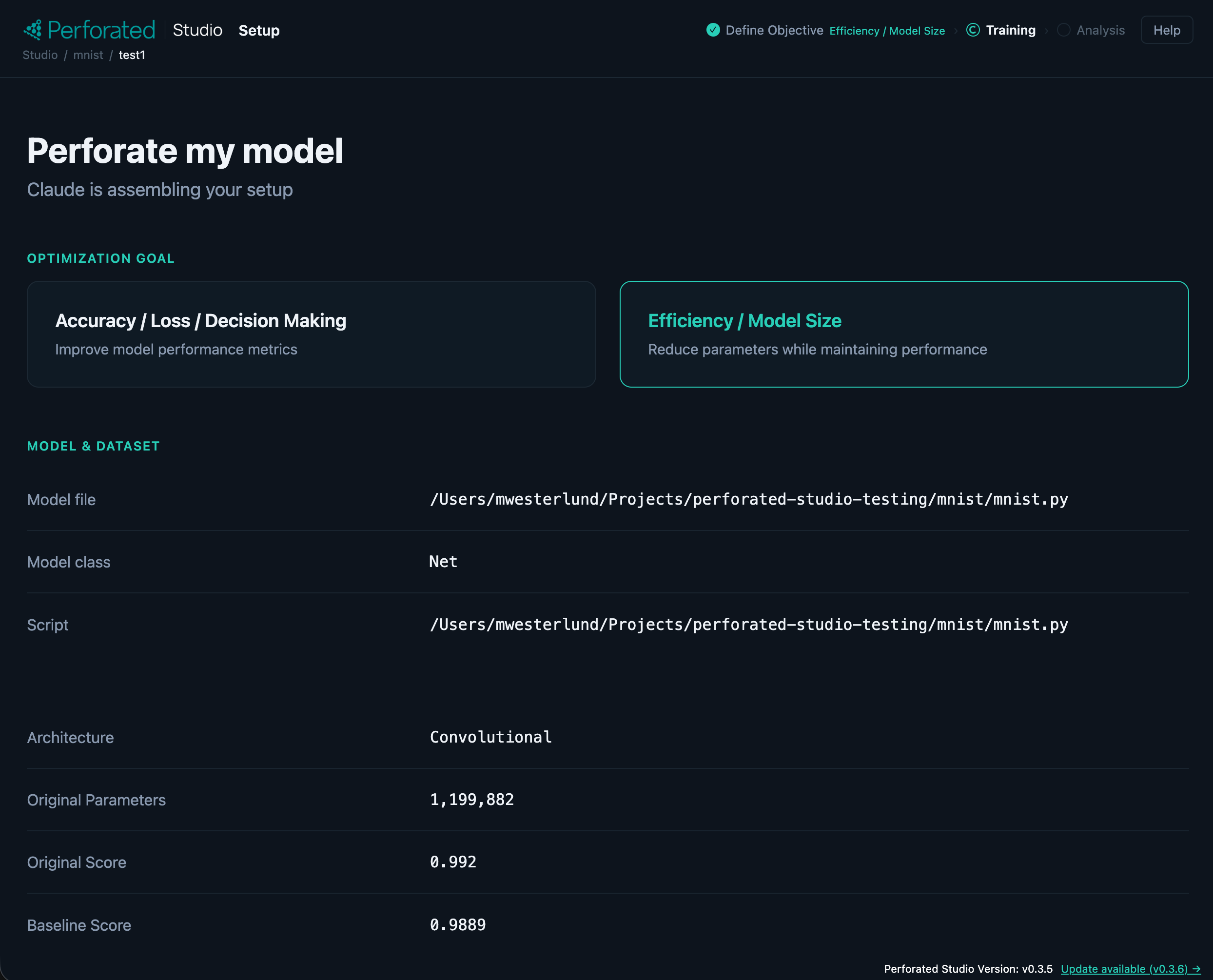1213x980 pixels.
Task: Click the Perforate my model heading
Action: tap(185, 151)
